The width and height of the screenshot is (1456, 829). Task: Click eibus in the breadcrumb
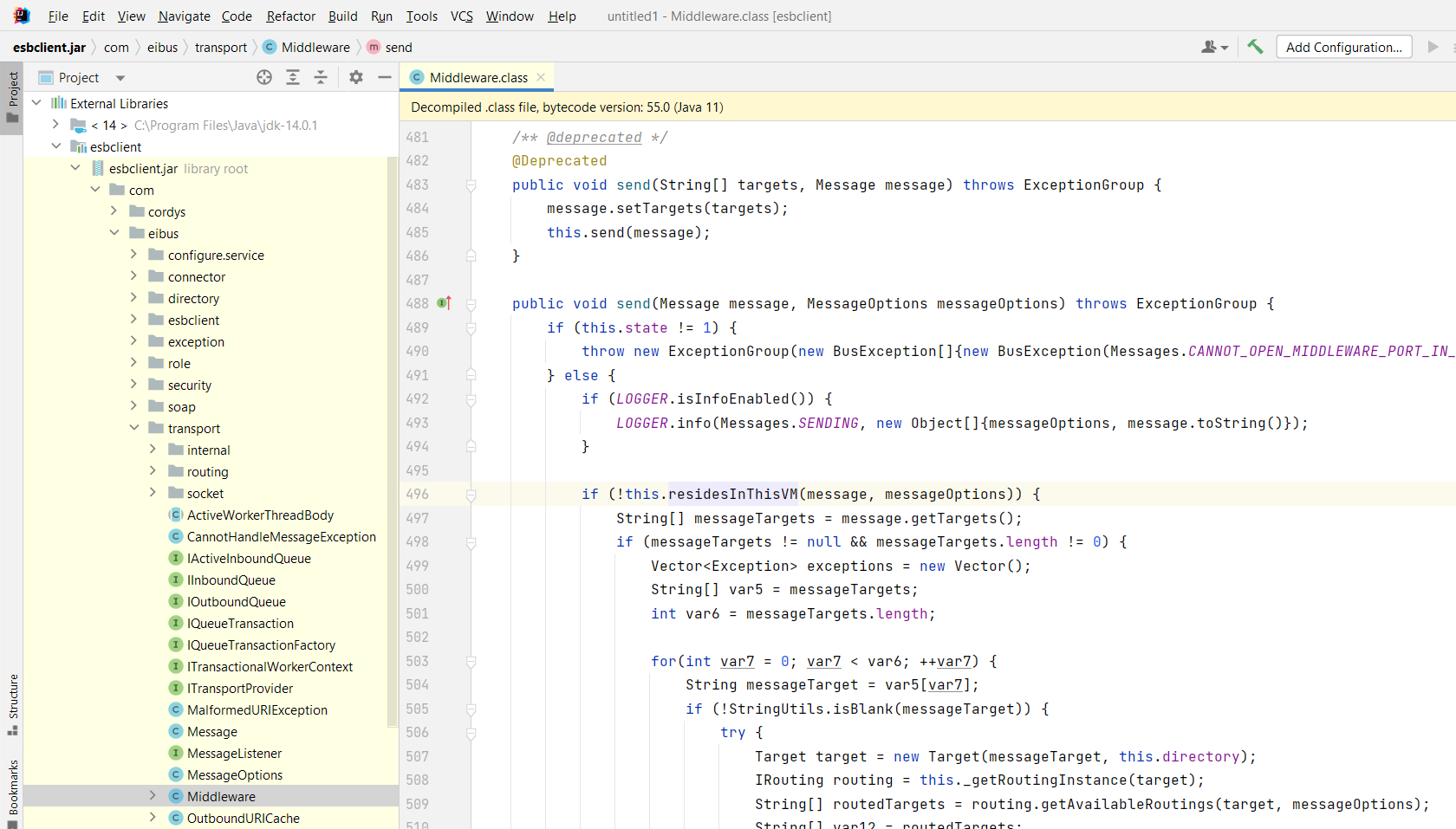pos(162,47)
